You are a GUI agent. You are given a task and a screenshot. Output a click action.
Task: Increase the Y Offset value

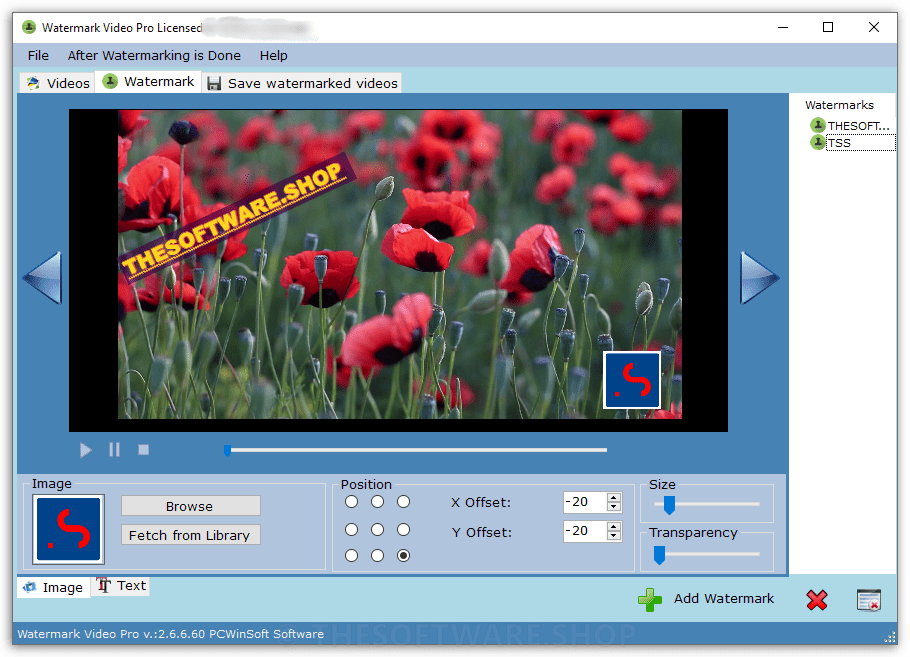click(x=613, y=527)
